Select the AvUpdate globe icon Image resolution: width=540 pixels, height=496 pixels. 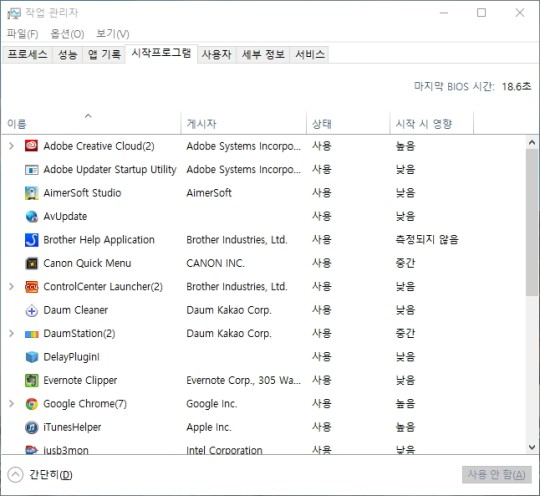click(32, 216)
